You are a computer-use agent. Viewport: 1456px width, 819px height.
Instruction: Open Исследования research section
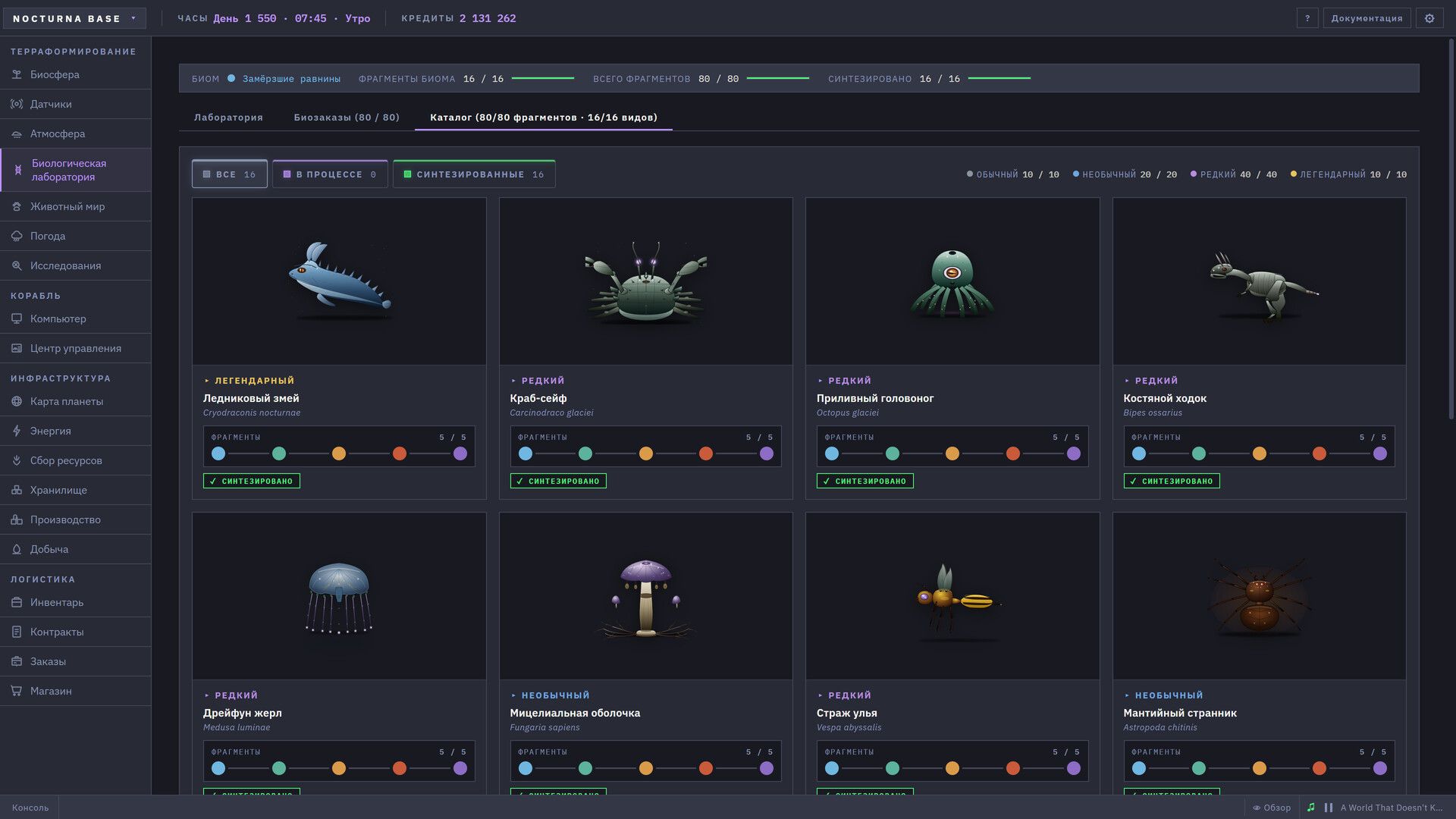(75, 265)
